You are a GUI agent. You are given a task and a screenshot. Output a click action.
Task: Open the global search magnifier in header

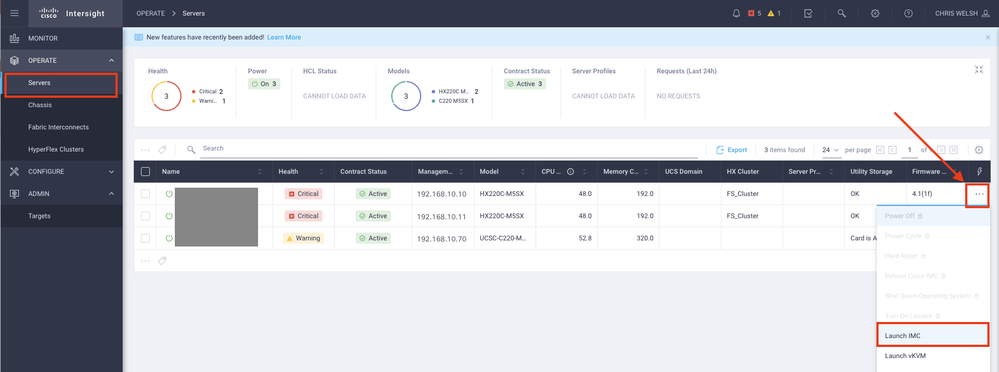(842, 13)
